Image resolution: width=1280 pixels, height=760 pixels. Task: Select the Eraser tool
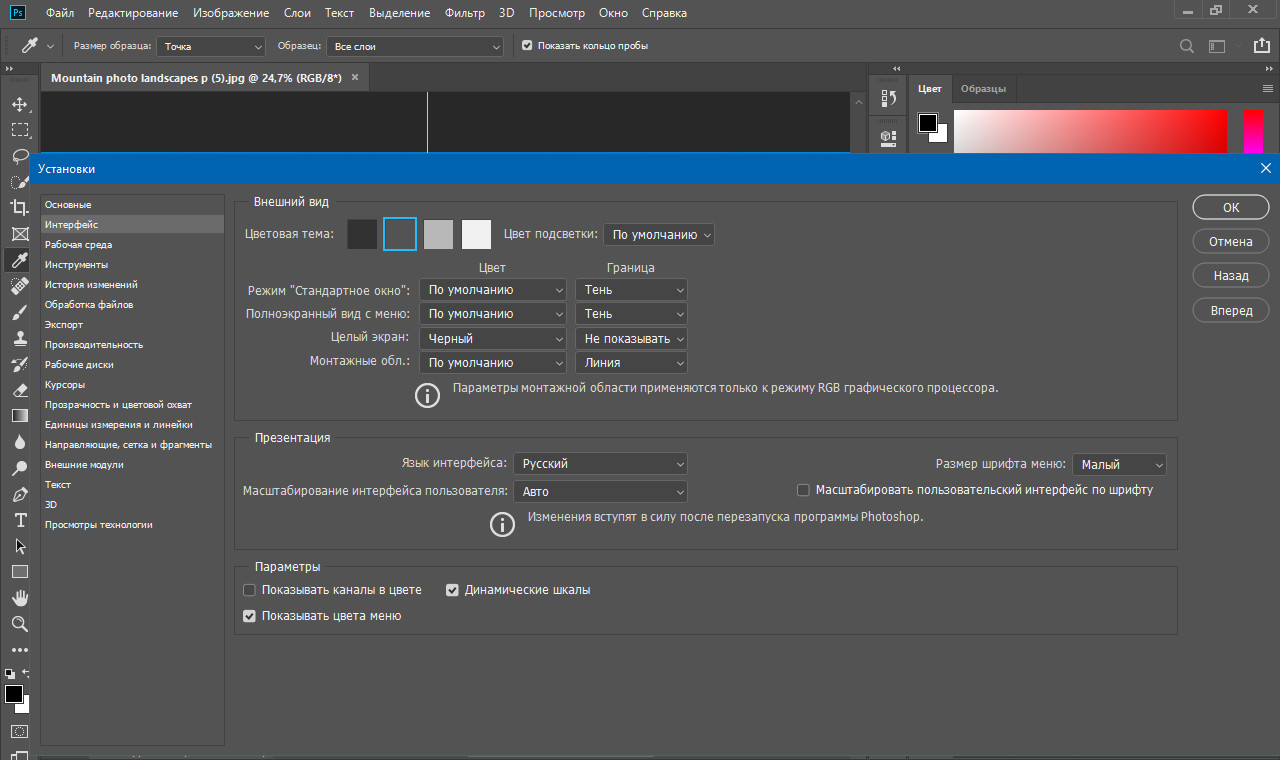[x=19, y=390]
